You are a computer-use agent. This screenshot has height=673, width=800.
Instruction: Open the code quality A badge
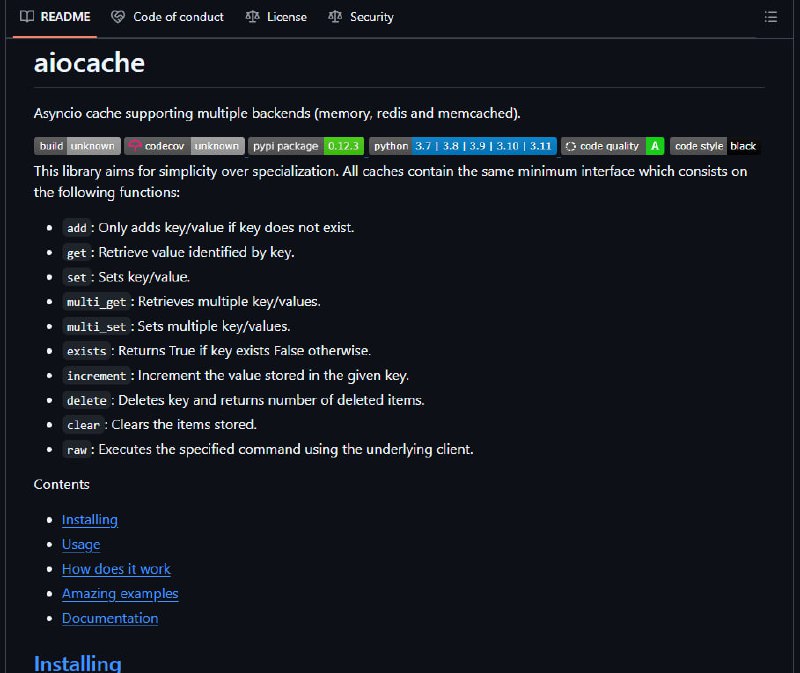(613, 146)
